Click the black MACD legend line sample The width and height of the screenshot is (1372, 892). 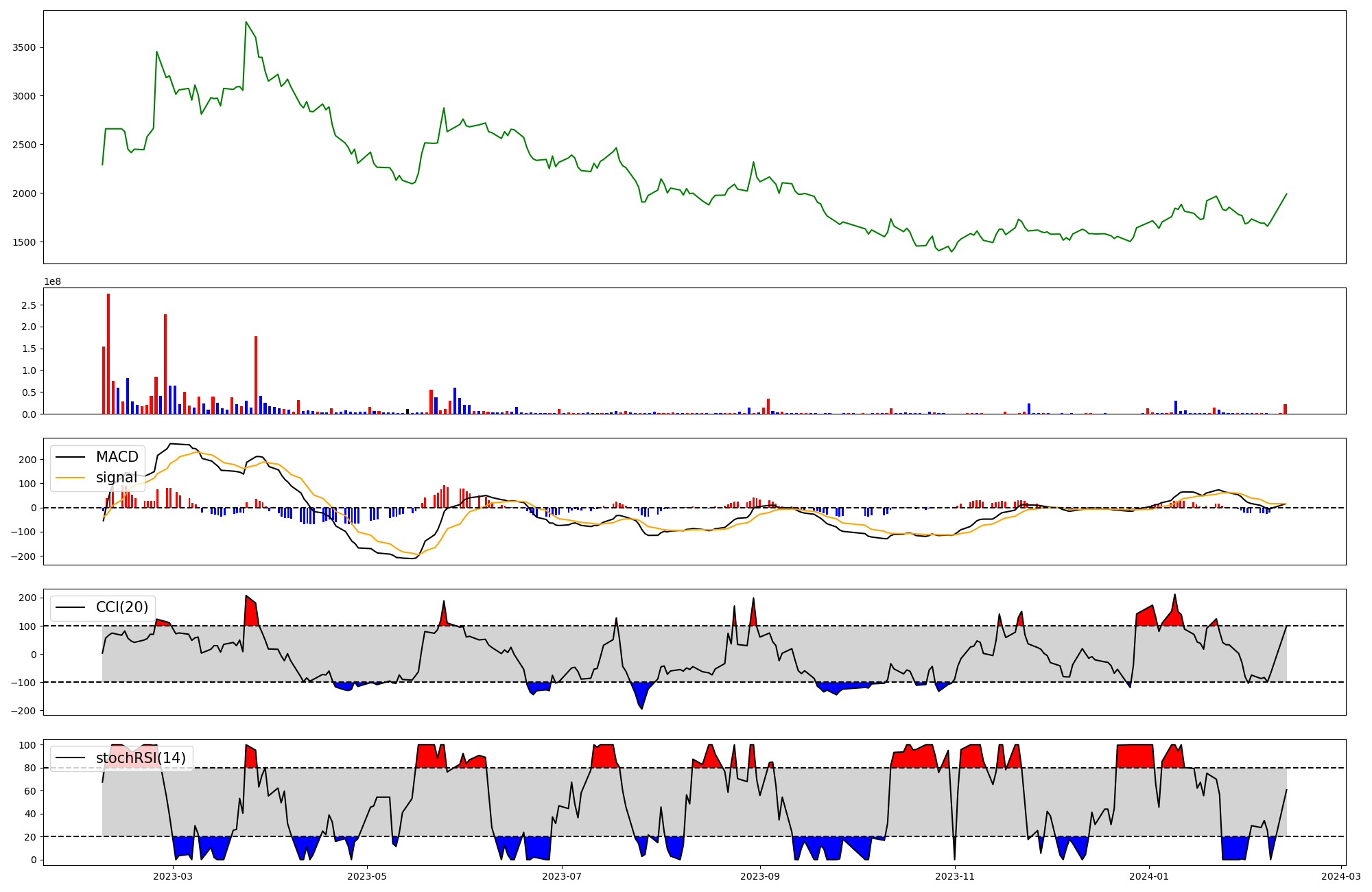[x=70, y=457]
